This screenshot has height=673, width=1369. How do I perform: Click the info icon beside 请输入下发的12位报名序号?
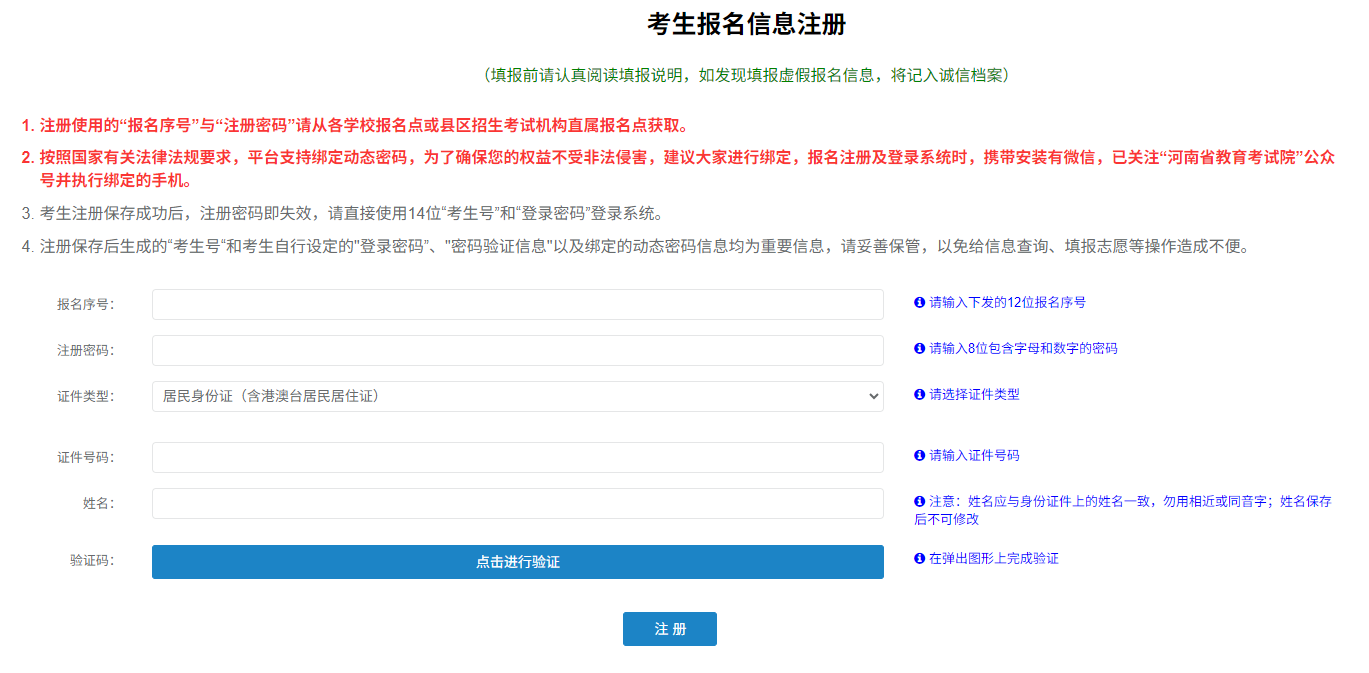point(920,302)
